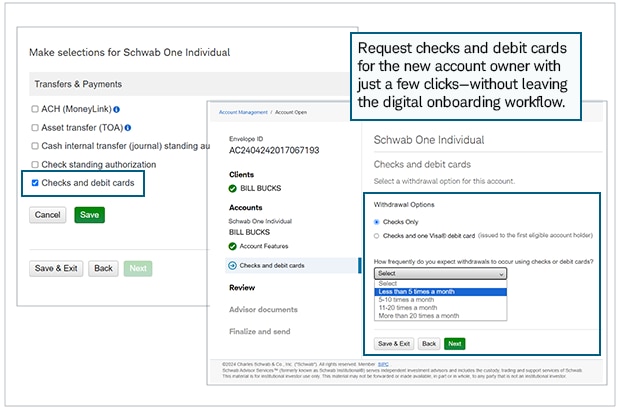This screenshot has height=410, width=620.
Task: Tick Cash internal transfer (journal) checkbox
Action: tap(35, 146)
